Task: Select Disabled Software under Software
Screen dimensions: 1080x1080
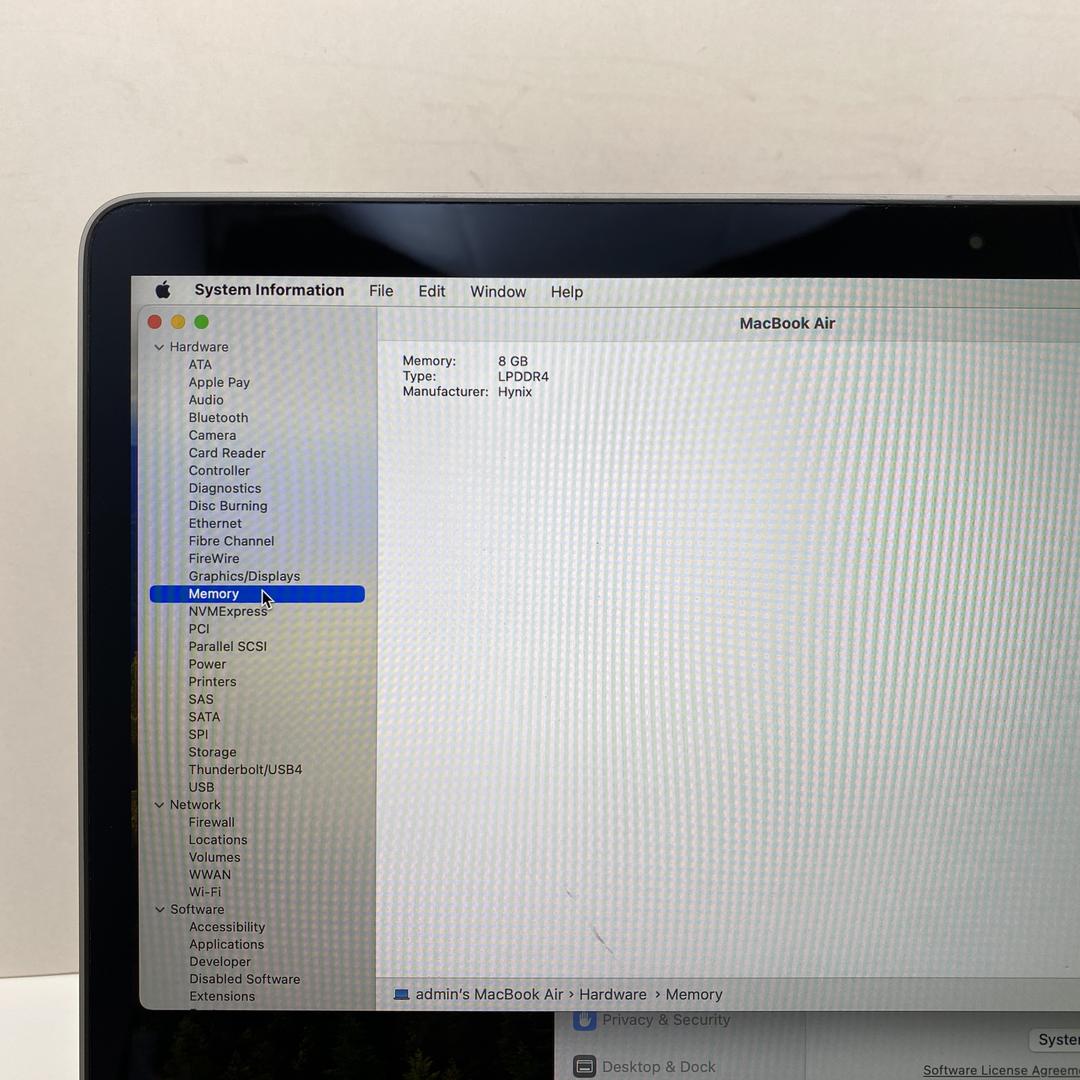Action: (x=245, y=979)
